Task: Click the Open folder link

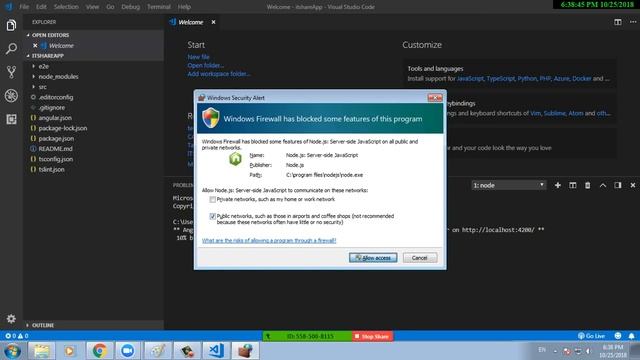Action: [205, 65]
